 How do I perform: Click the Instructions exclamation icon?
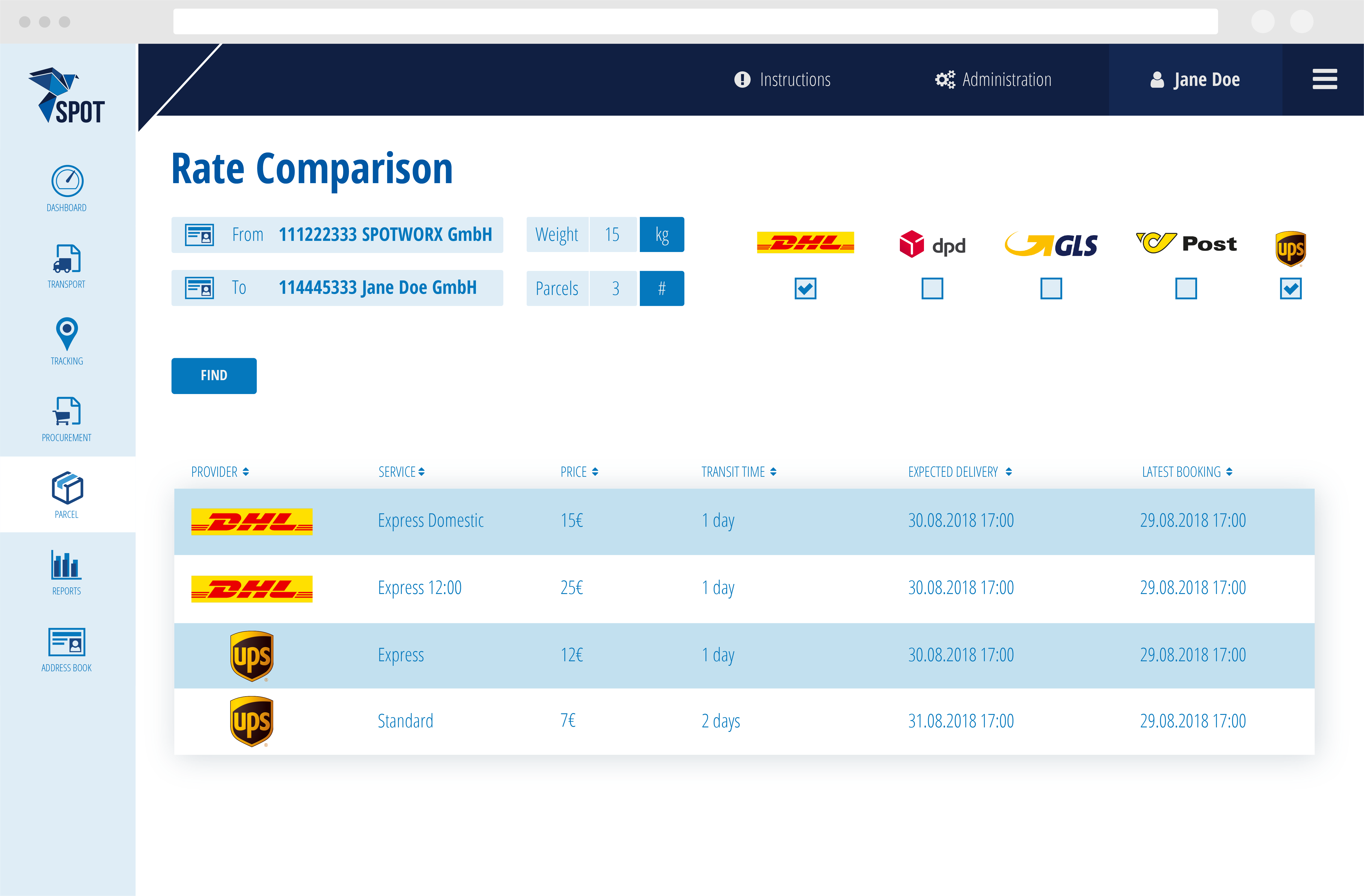point(742,80)
